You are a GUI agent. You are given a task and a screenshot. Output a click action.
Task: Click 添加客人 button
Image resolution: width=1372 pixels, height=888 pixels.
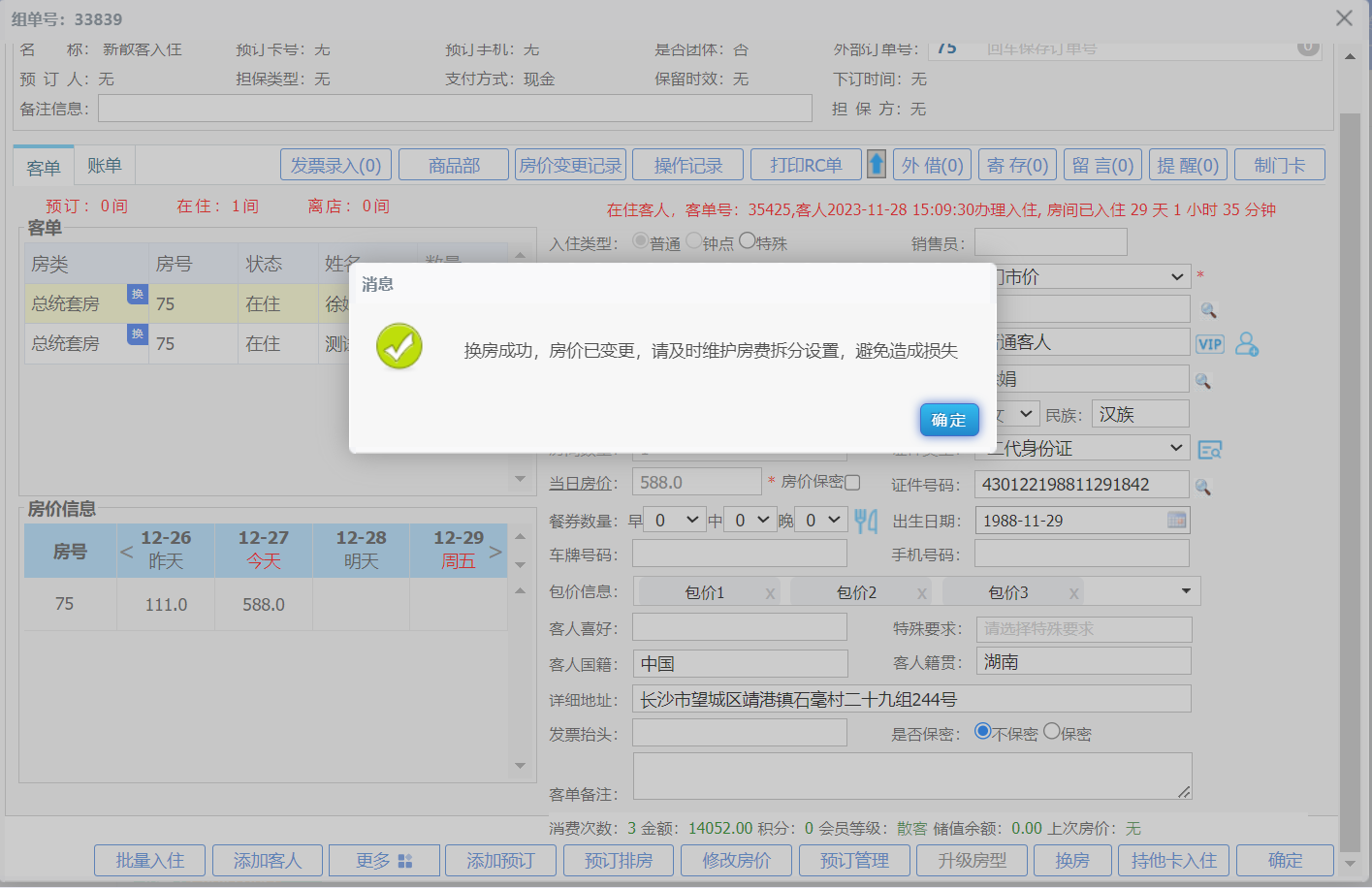pyautogui.click(x=268, y=861)
